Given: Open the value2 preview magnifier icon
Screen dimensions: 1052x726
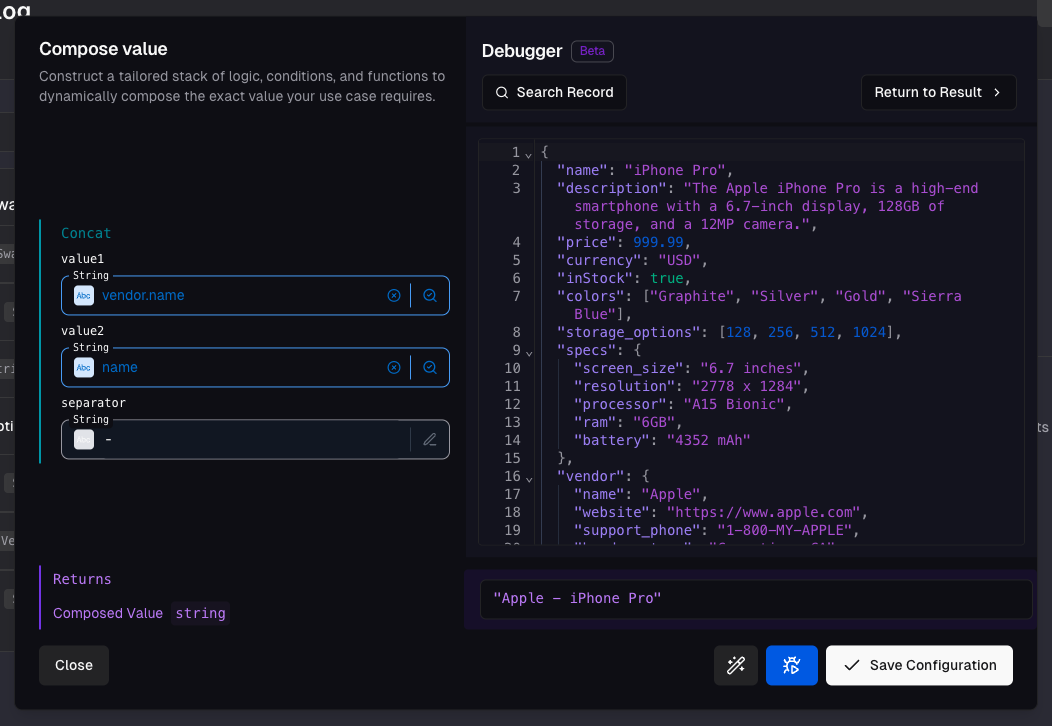Looking at the screenshot, I should click(x=430, y=367).
